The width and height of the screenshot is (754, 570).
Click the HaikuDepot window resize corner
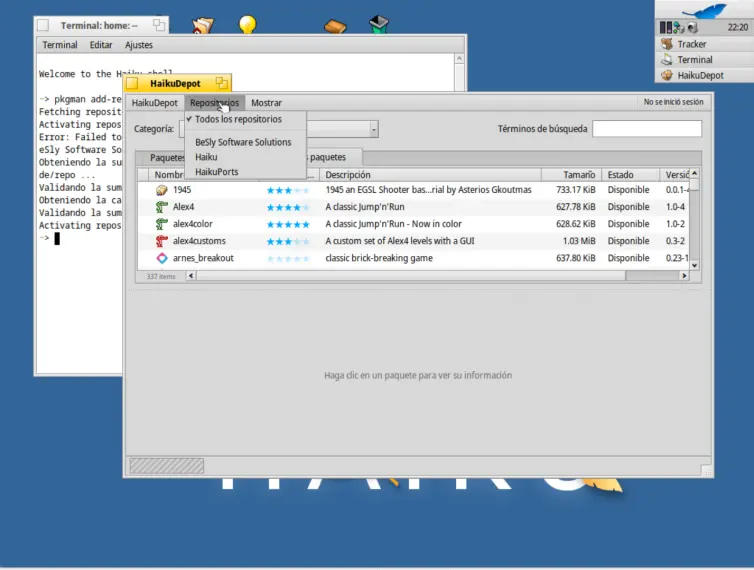(706, 471)
